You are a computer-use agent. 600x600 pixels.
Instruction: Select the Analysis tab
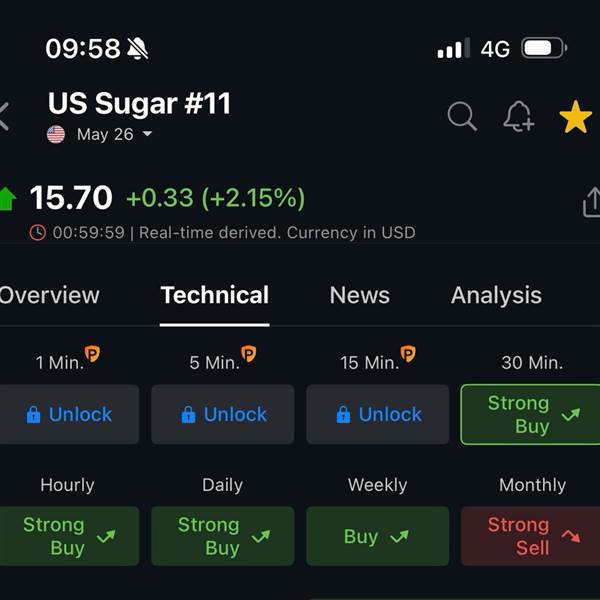[496, 295]
